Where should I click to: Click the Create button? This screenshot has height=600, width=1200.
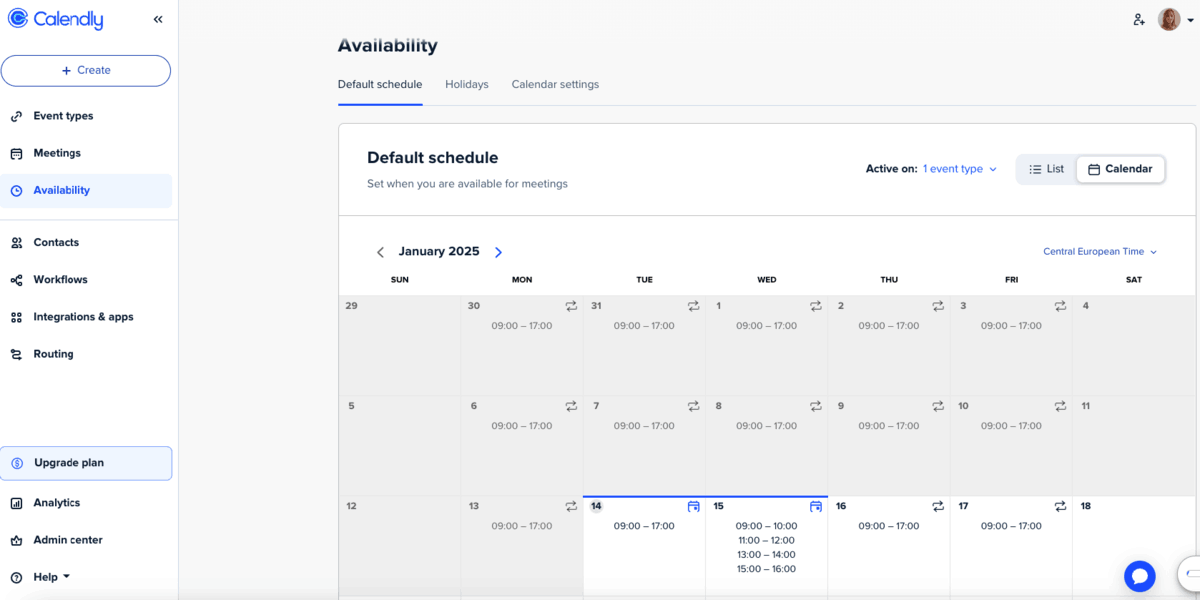[86, 70]
